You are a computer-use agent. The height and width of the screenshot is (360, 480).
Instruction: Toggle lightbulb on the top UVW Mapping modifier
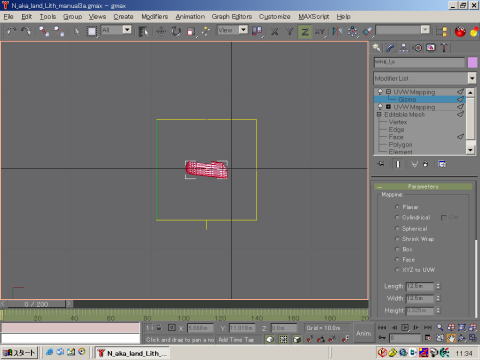click(380, 91)
